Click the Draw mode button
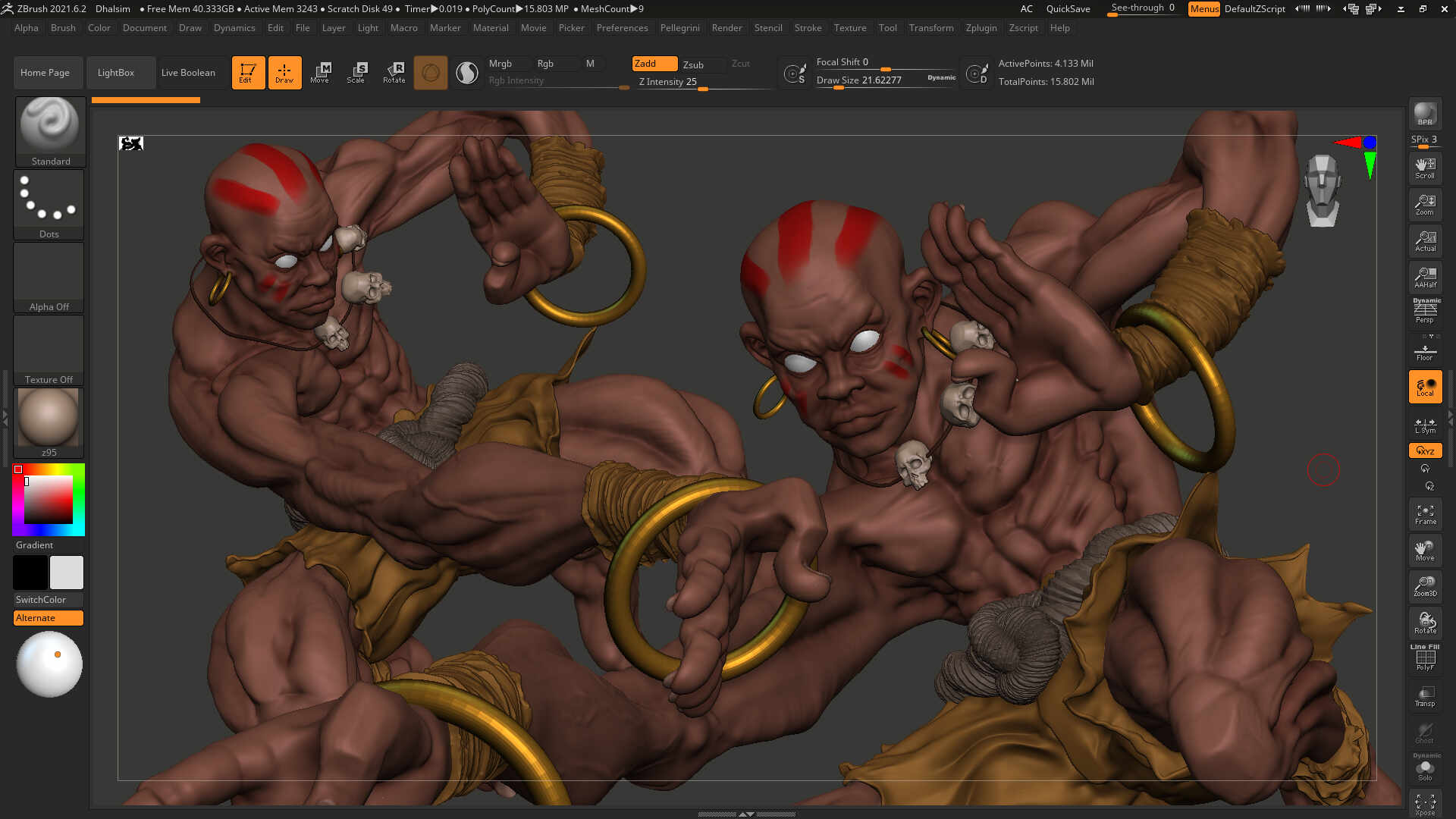1456x819 pixels. 284,73
